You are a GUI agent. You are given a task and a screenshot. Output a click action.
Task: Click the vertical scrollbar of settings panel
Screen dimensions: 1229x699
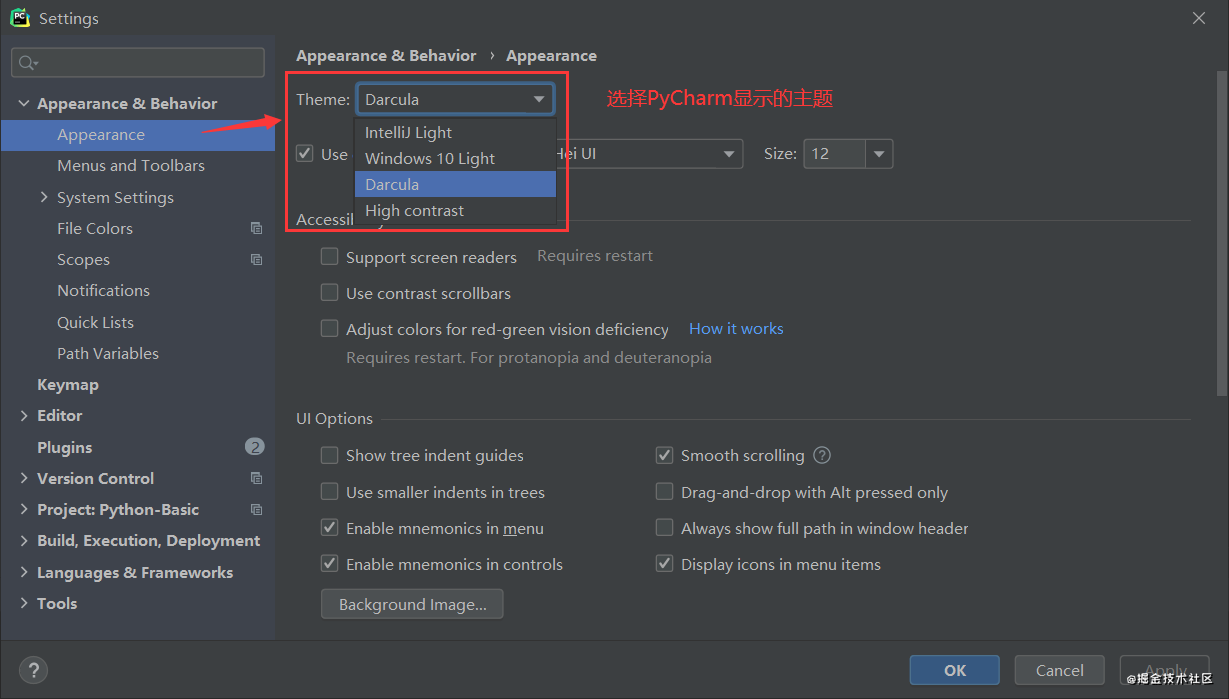1221,230
